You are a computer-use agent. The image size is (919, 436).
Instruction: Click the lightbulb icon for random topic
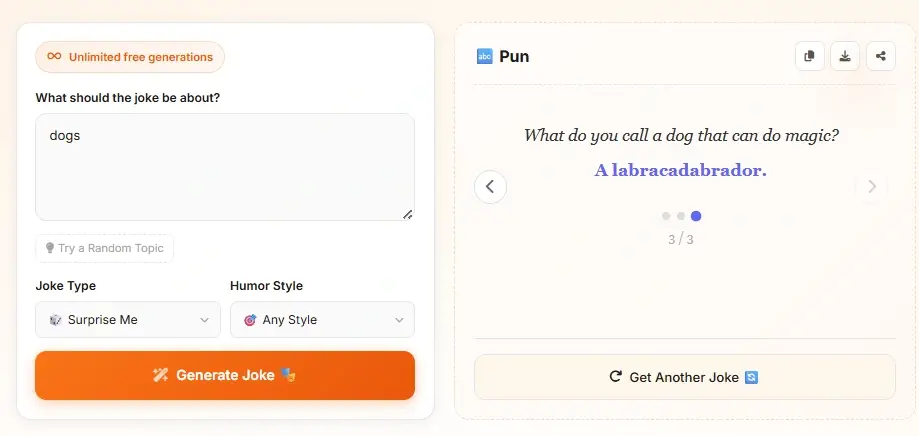pos(50,248)
